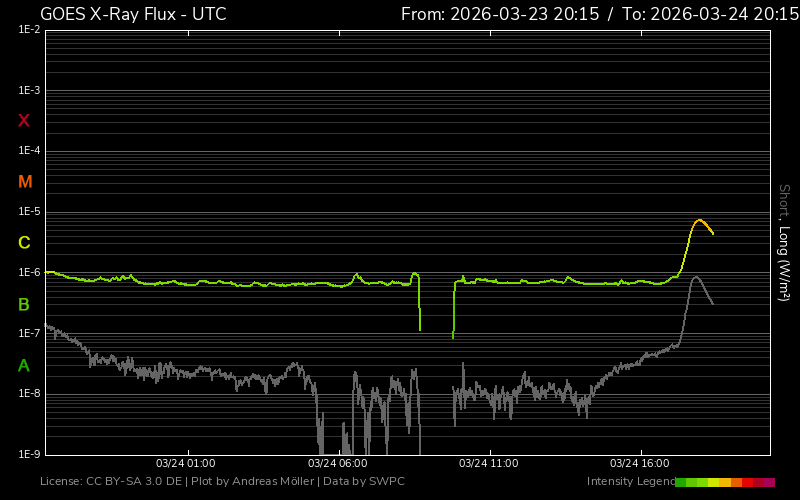Click the red X flare class label
This screenshot has height=500, width=800.
(24, 121)
